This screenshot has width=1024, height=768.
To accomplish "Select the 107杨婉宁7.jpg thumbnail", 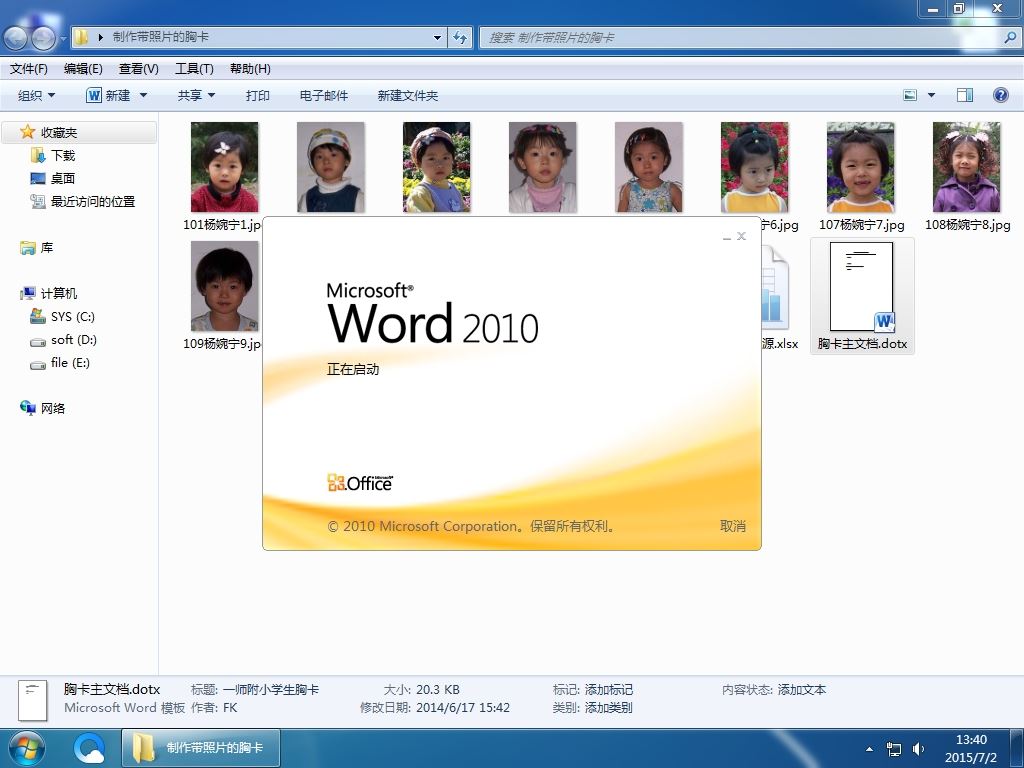I will click(x=861, y=167).
